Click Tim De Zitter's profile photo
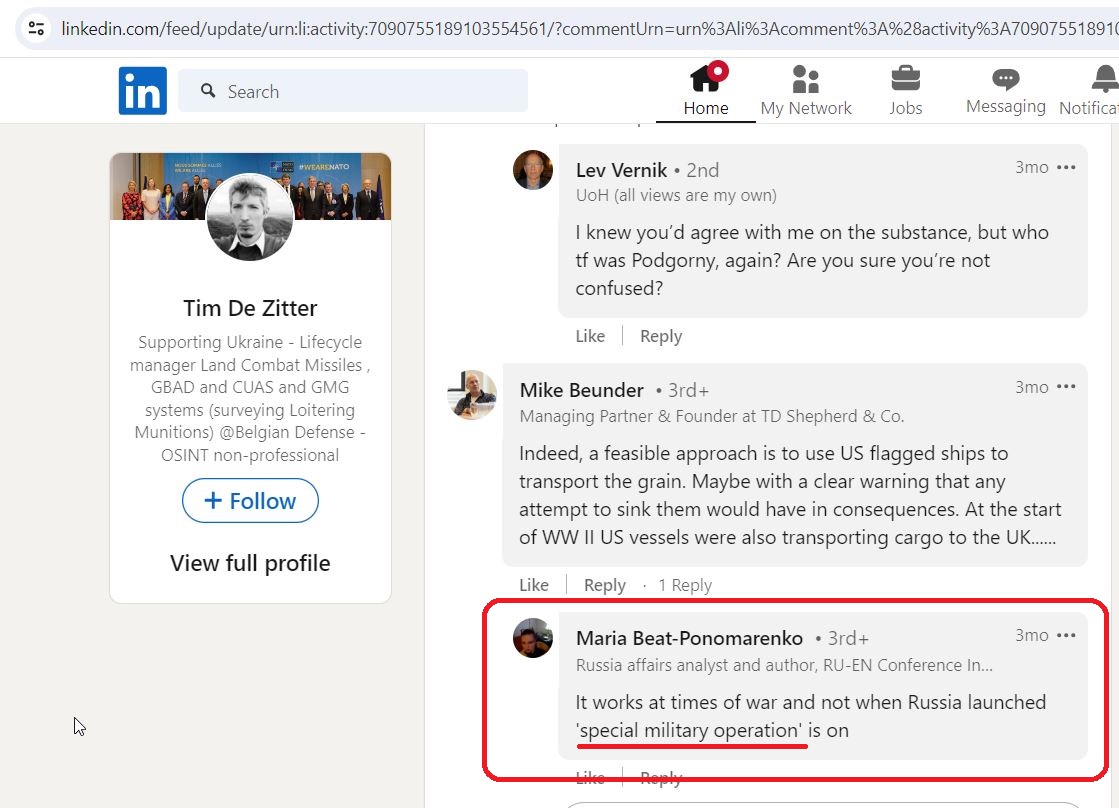Screen dimensions: 1119x808 click(250, 216)
